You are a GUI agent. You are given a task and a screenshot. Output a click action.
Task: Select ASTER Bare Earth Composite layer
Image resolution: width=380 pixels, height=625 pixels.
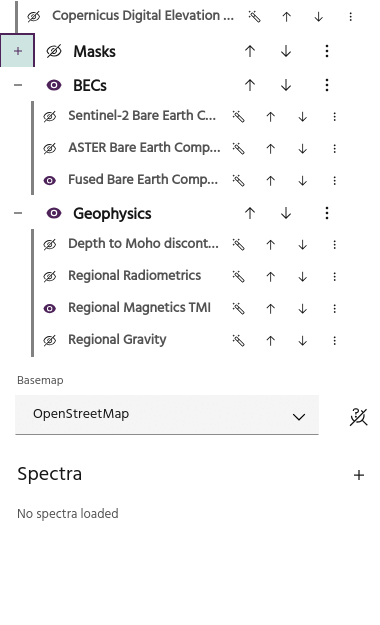[144, 148]
